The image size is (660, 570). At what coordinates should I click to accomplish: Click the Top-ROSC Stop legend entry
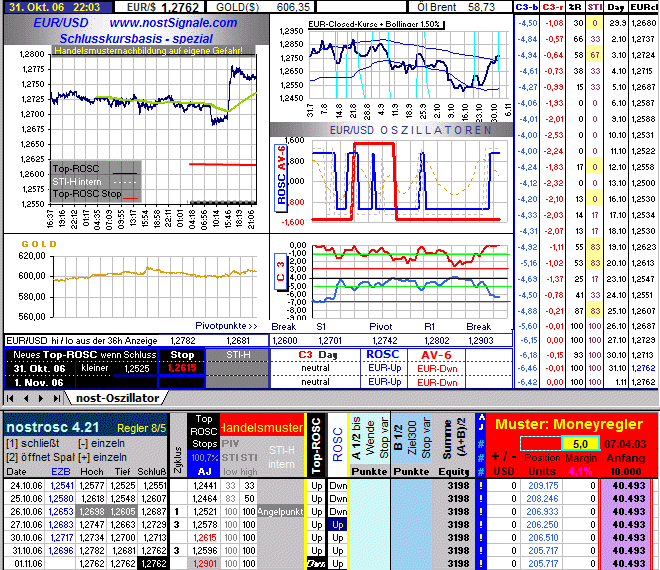(95, 194)
